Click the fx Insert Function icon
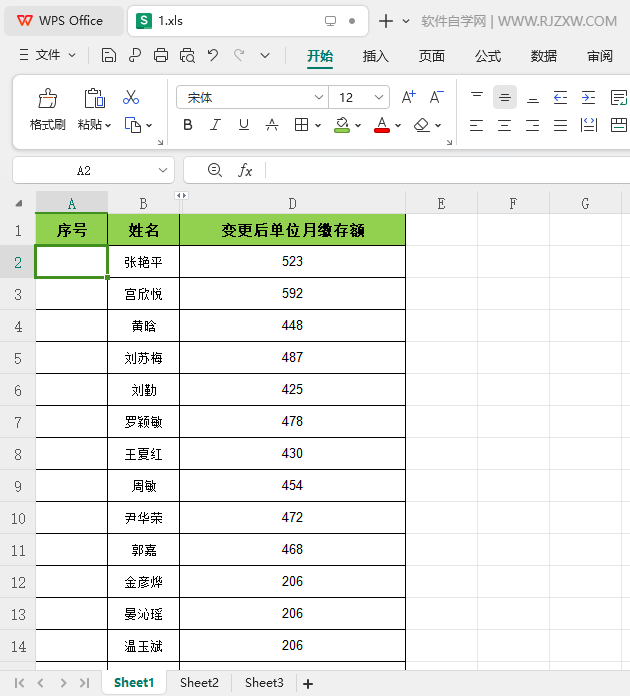 [x=245, y=170]
